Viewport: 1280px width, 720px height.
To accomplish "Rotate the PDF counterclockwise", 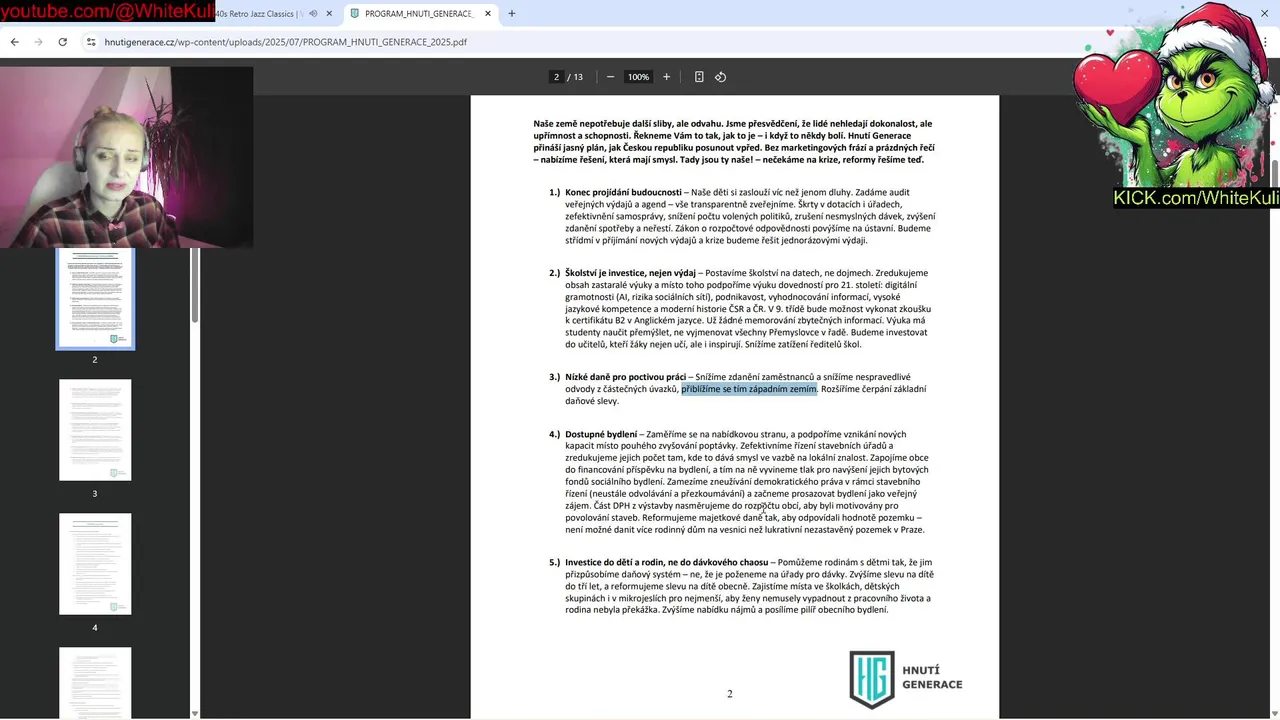I will (x=720, y=77).
